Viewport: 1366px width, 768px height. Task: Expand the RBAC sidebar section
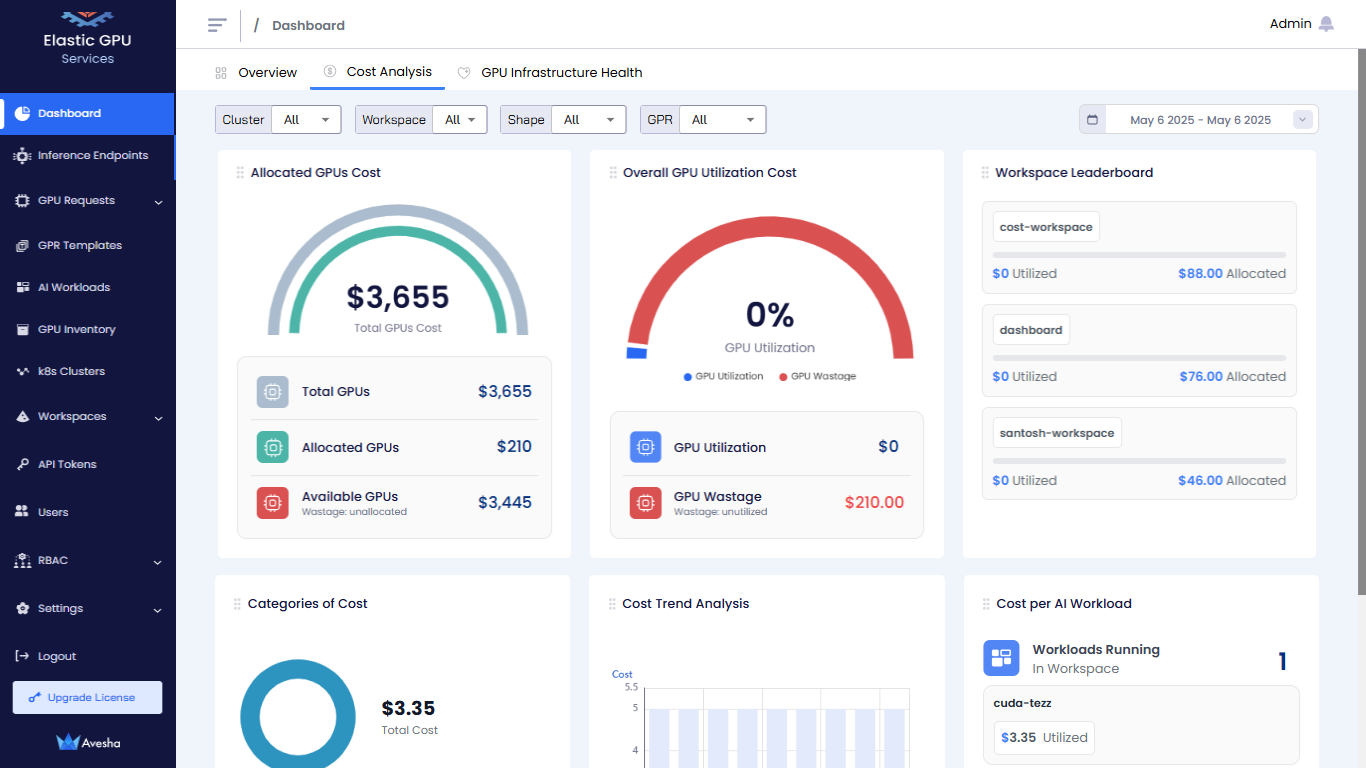pos(88,561)
